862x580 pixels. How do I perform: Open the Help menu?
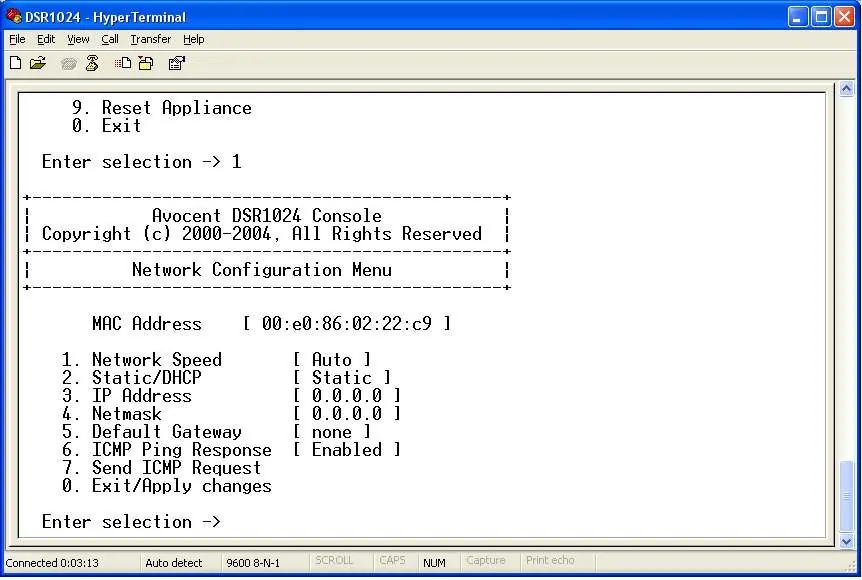pyautogui.click(x=194, y=39)
